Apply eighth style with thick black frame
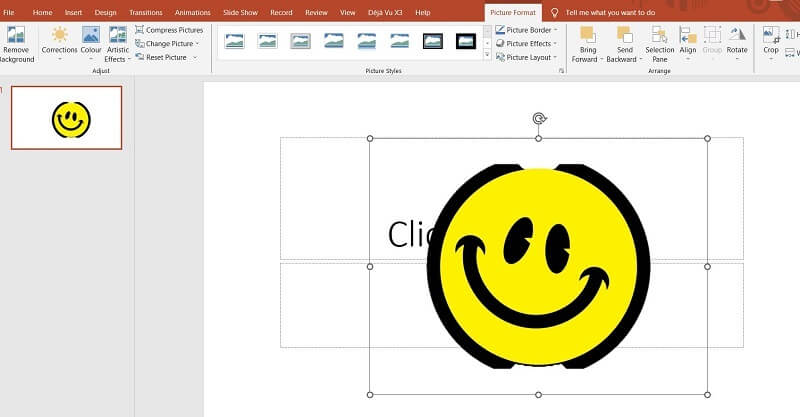Image resolution: width=800 pixels, height=417 pixels. click(465, 41)
